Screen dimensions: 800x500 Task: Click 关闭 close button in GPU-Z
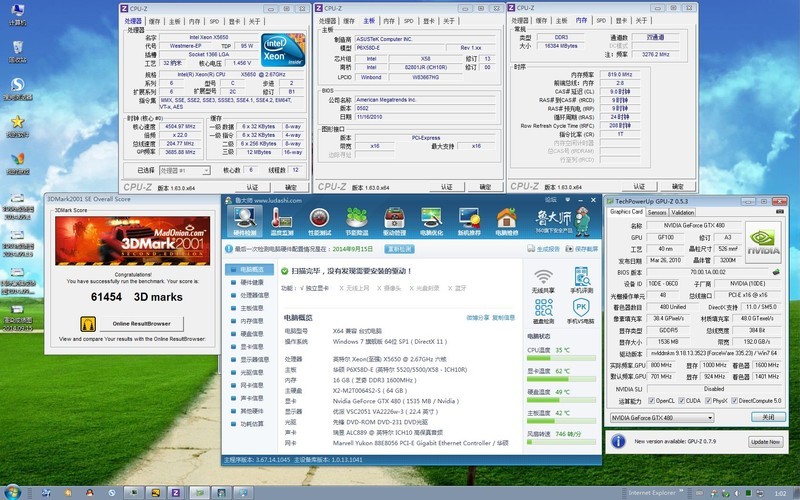tap(768, 417)
